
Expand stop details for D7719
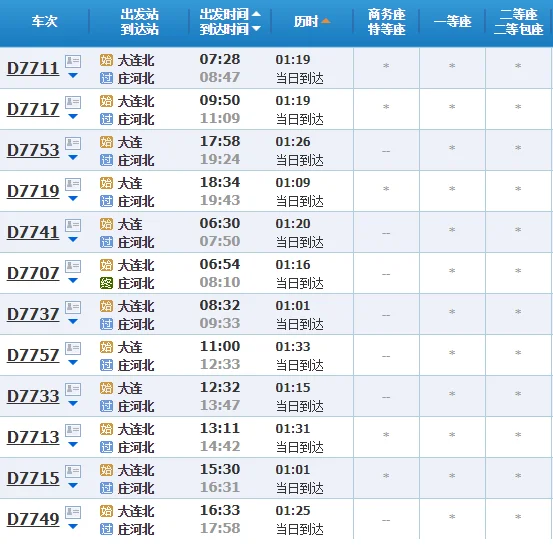click(73, 198)
